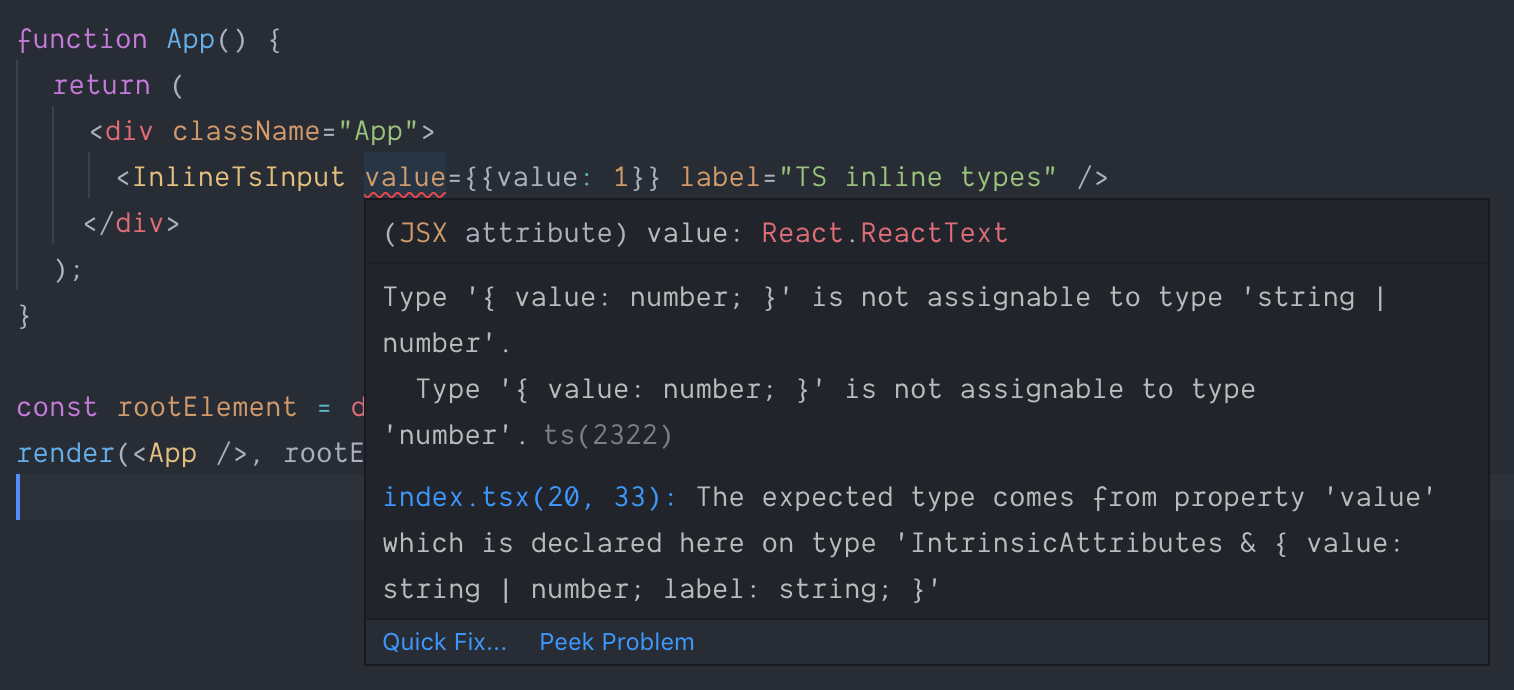Select the underlined value attribute

click(405, 176)
